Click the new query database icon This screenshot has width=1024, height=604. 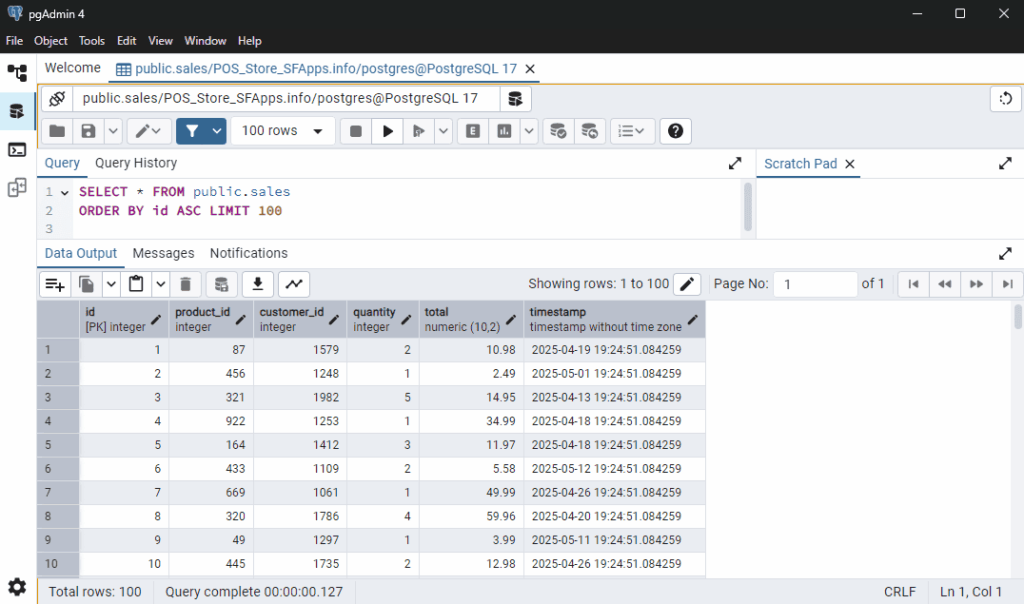515,99
